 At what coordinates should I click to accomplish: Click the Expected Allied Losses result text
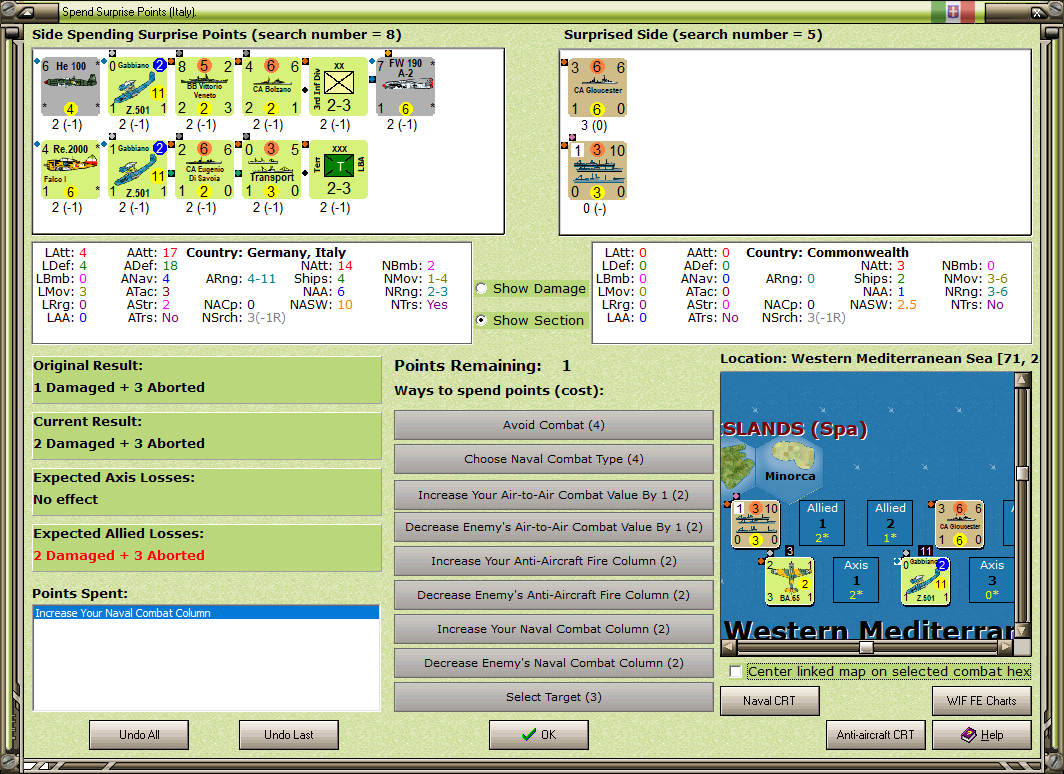pyautogui.click(x=119, y=556)
